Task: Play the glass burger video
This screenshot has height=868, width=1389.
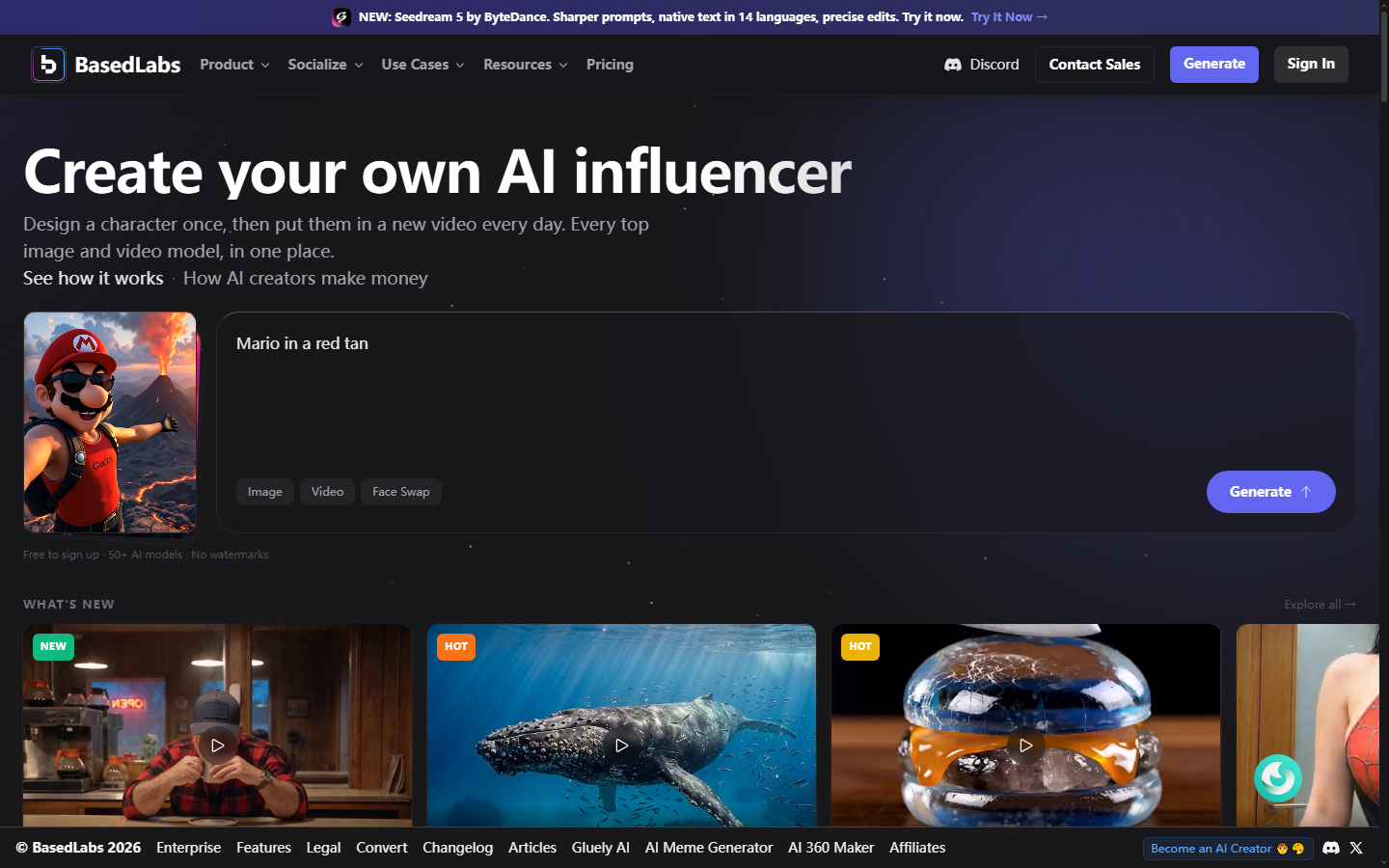Action: tap(1025, 746)
